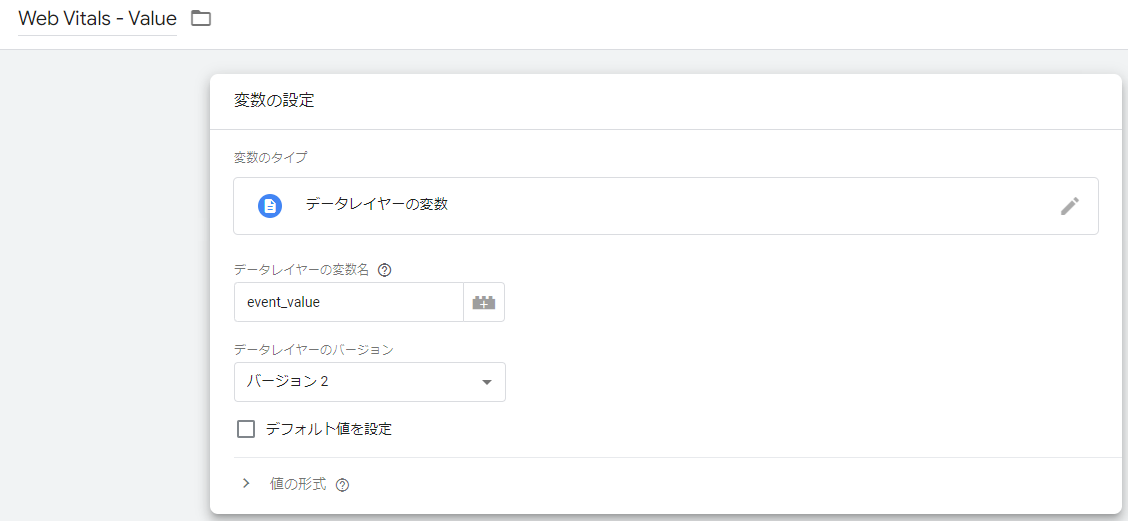
Task: Click the データレイヤーのバージョン label
Action: point(313,349)
